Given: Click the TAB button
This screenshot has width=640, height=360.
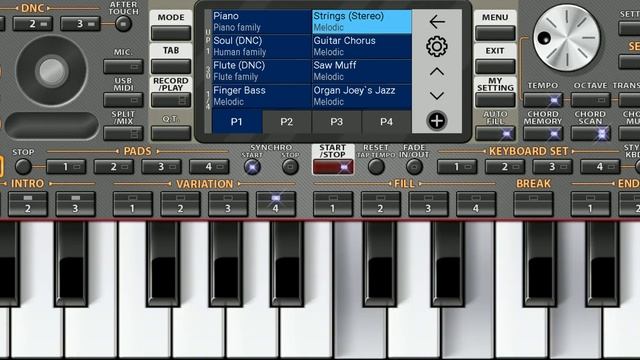Looking at the screenshot, I should (x=171, y=66).
